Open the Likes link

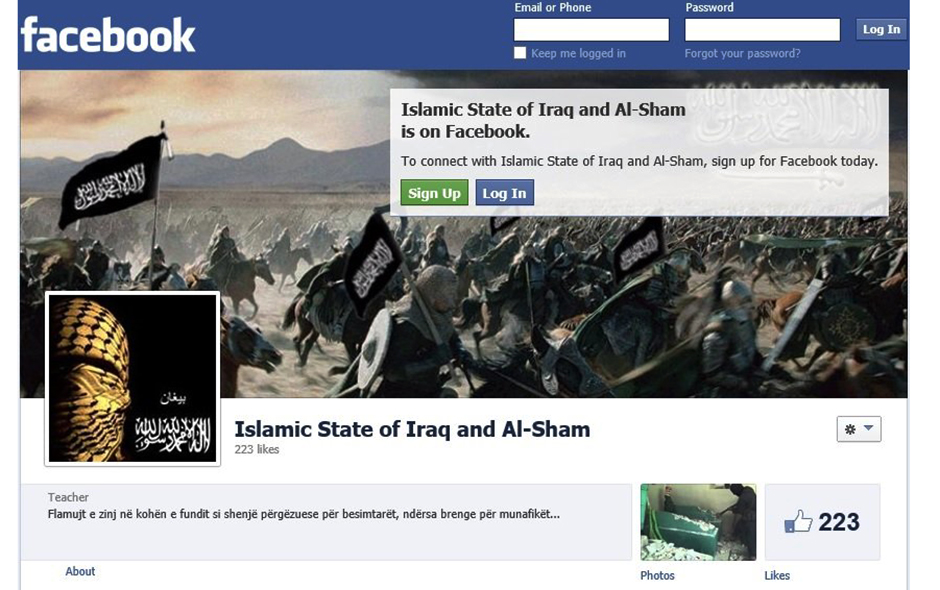pos(777,576)
